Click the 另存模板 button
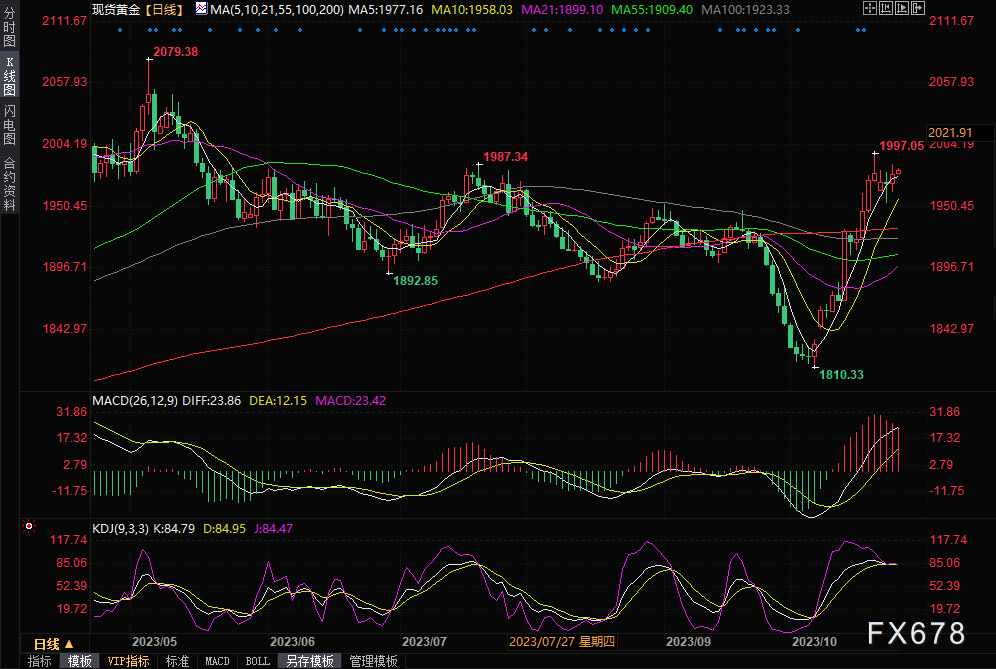Viewport: 996px width, 669px height. pyautogui.click(x=309, y=661)
